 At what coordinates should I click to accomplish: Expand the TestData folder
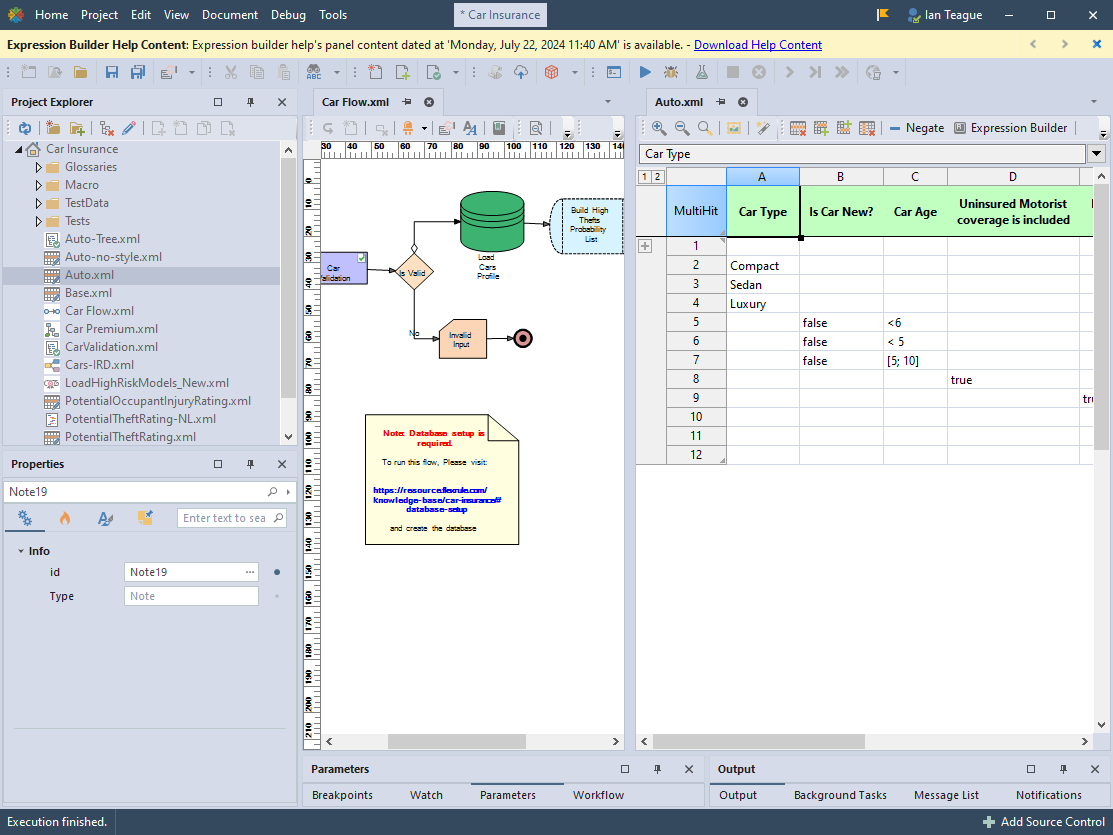(38, 203)
